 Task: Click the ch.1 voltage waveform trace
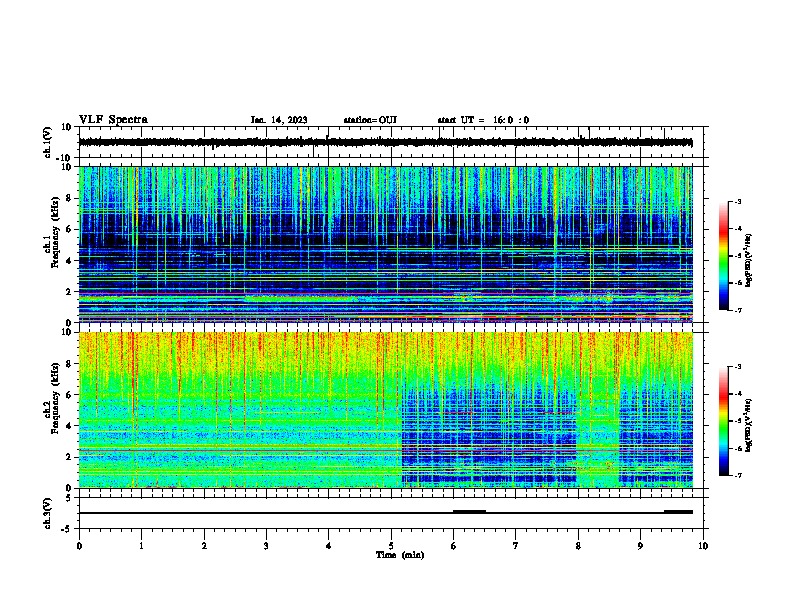(x=385, y=142)
